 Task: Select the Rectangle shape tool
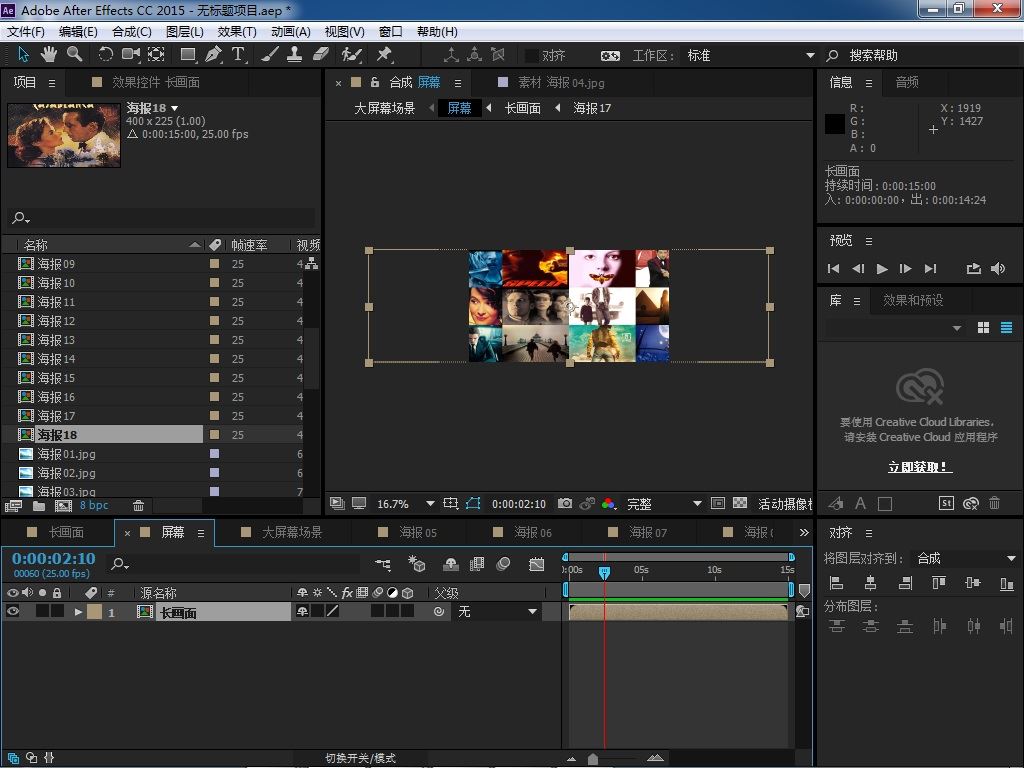click(x=188, y=55)
